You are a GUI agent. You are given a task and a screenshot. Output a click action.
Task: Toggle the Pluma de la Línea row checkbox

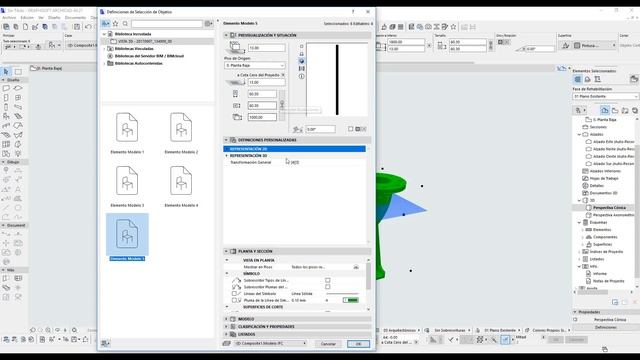click(x=234, y=300)
